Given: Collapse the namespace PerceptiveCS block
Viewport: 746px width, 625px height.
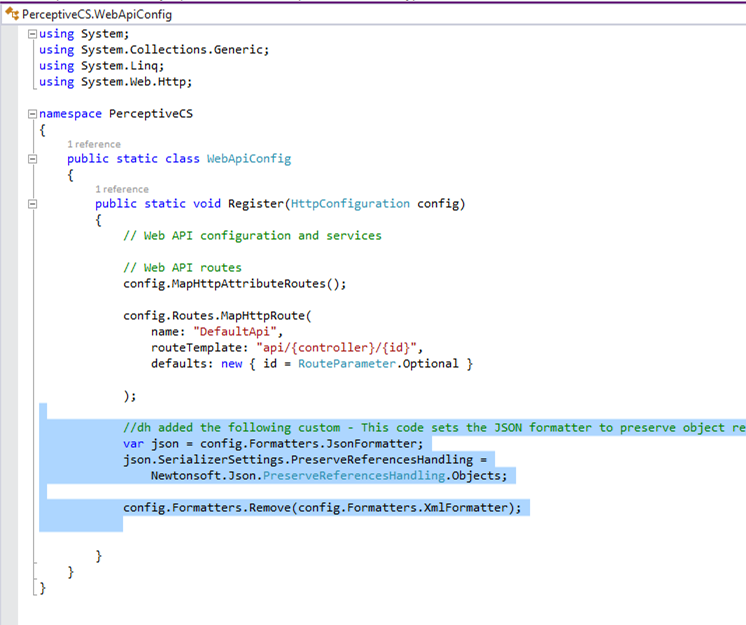Looking at the screenshot, I should point(32,114).
